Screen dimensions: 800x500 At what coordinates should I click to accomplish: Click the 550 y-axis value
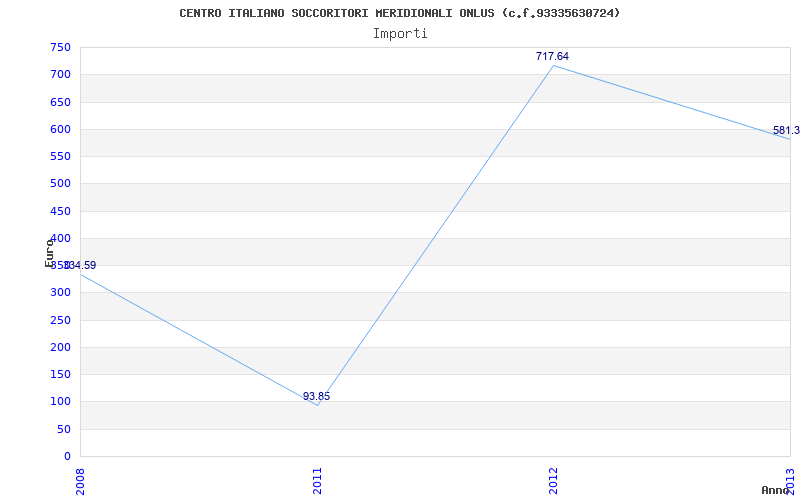[x=60, y=156]
